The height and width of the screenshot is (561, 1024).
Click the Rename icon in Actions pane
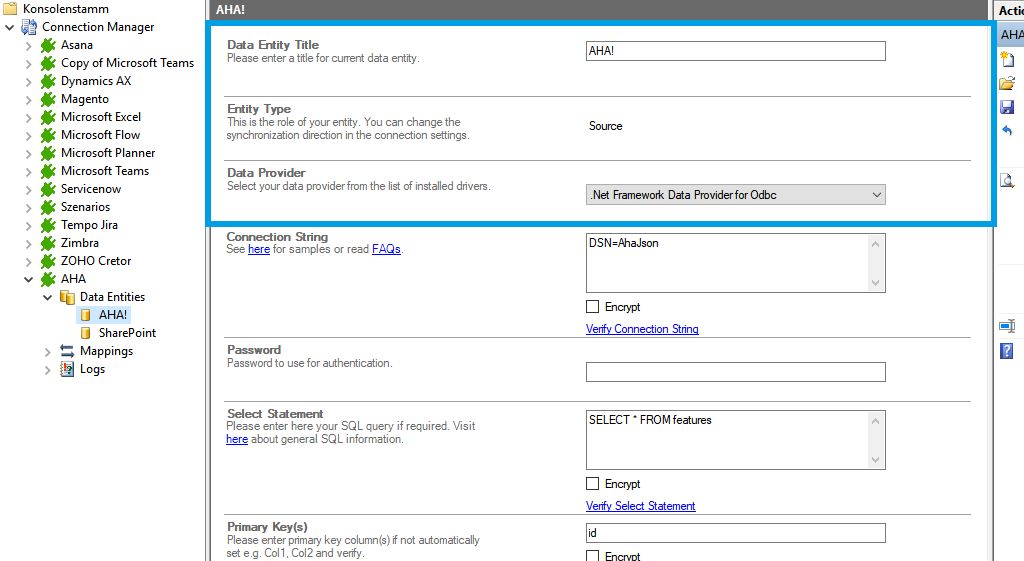pos(1007,326)
